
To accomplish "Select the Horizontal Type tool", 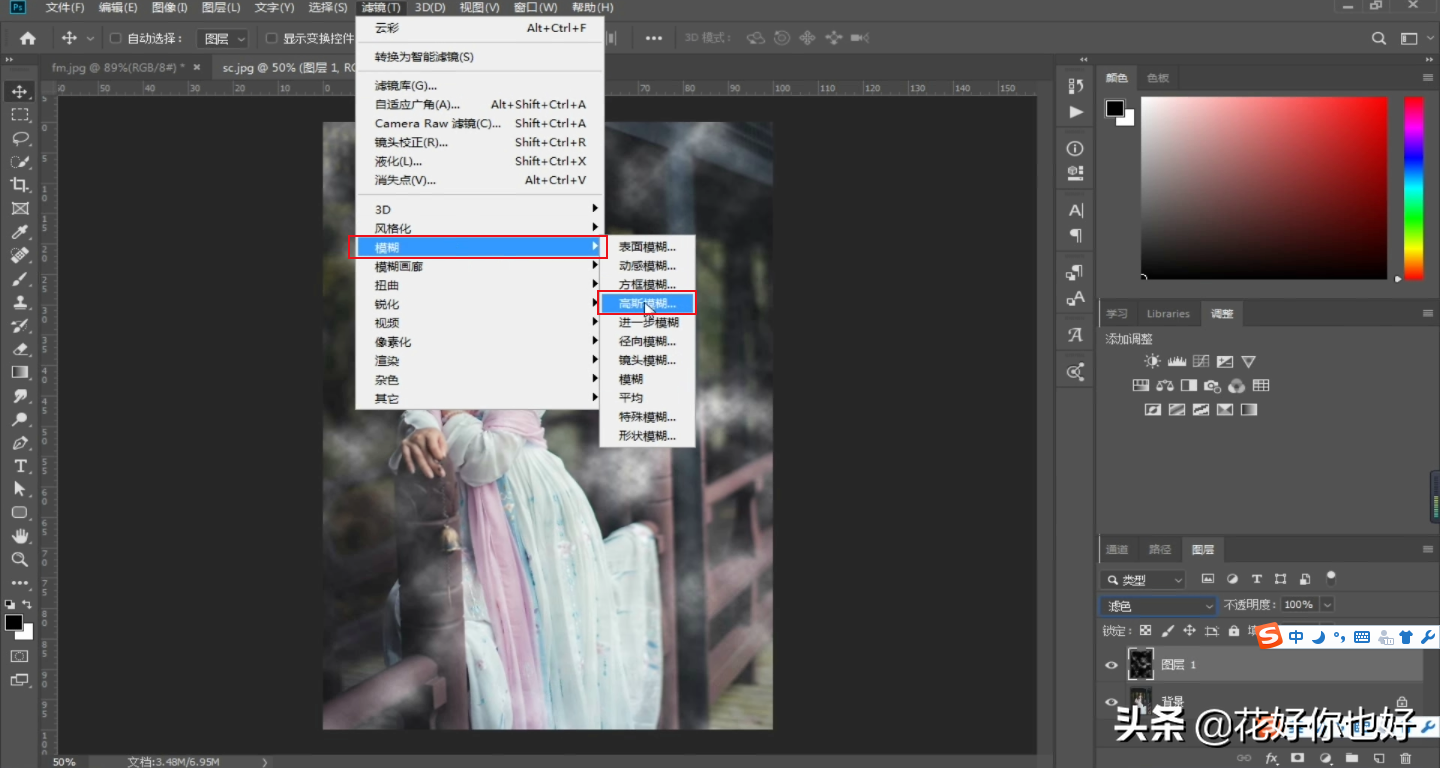I will click(19, 466).
